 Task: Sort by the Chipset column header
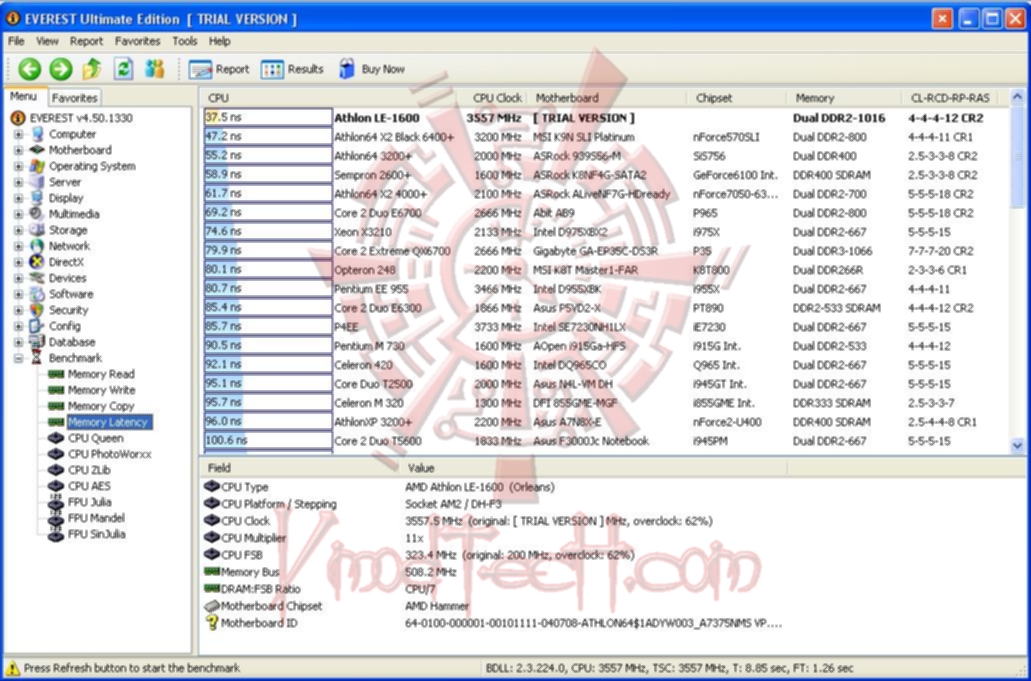[737, 98]
